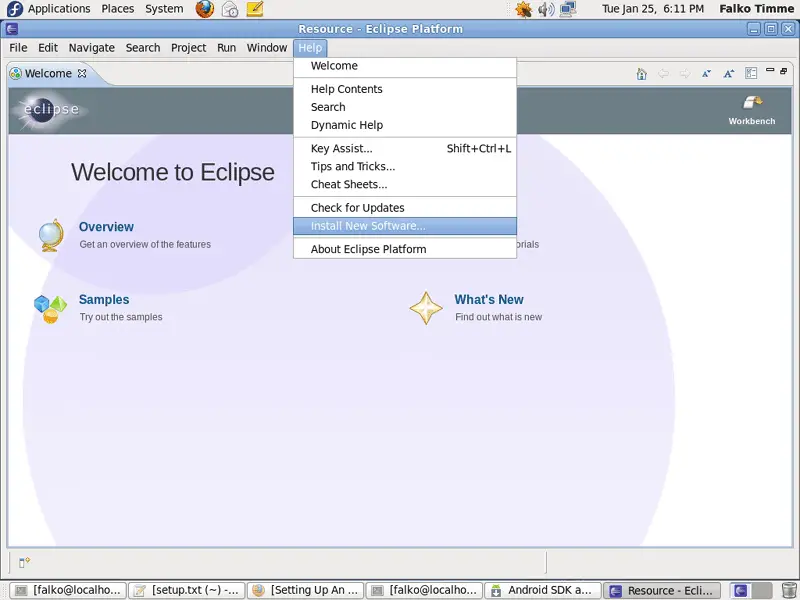Open the Navigate menu

coord(92,47)
